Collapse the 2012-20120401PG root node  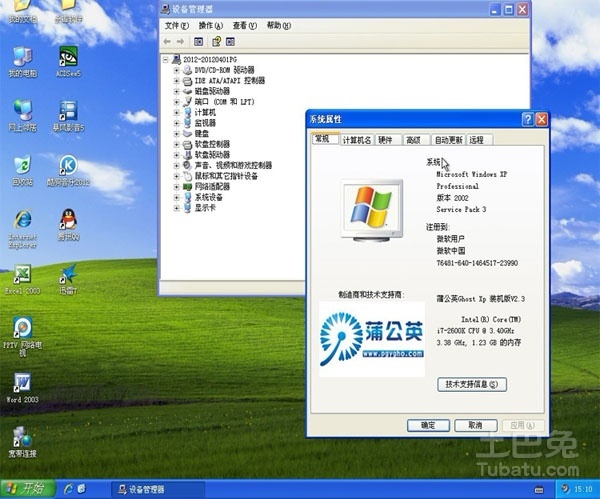(x=165, y=60)
